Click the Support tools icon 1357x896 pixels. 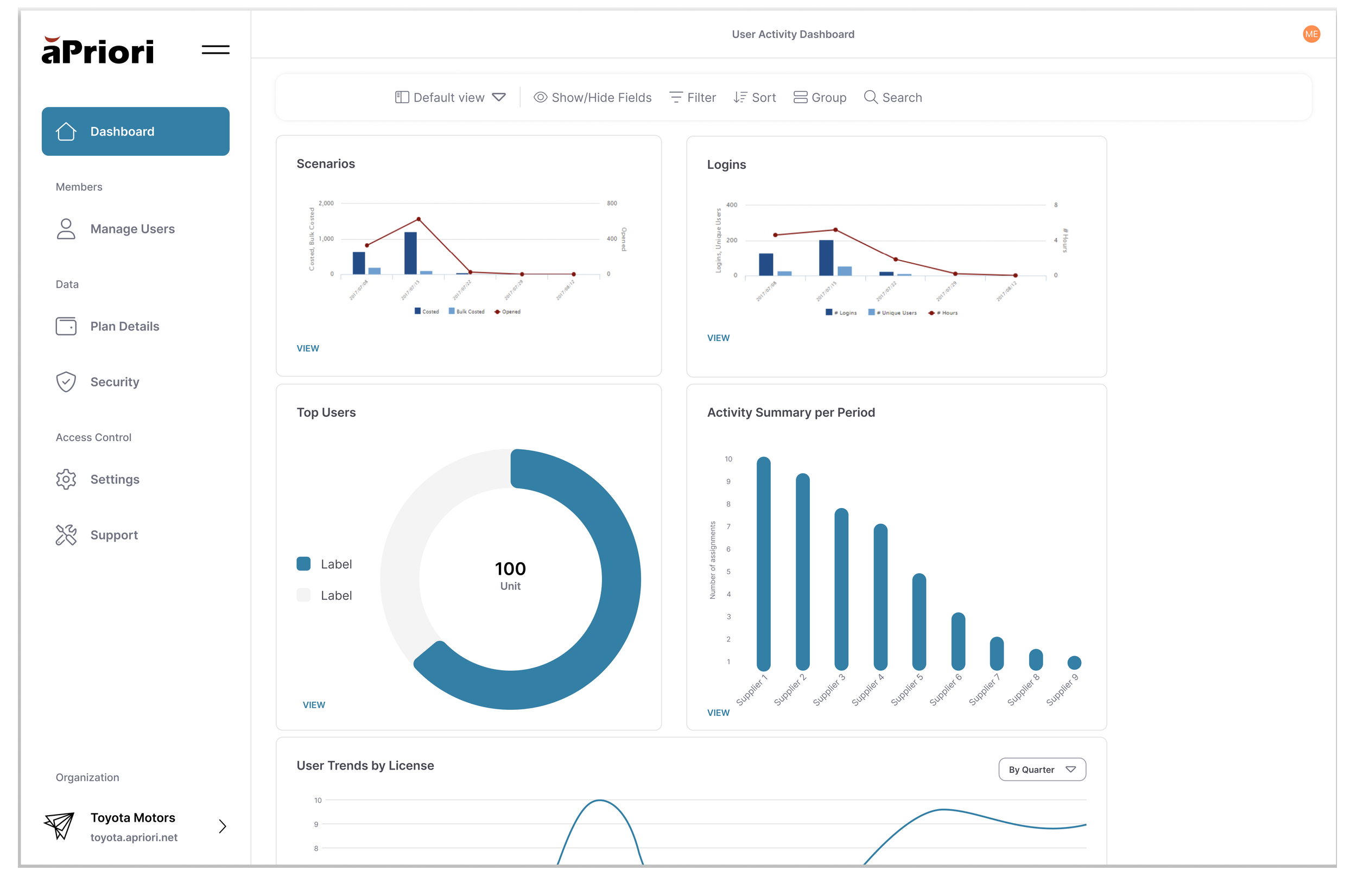click(66, 535)
